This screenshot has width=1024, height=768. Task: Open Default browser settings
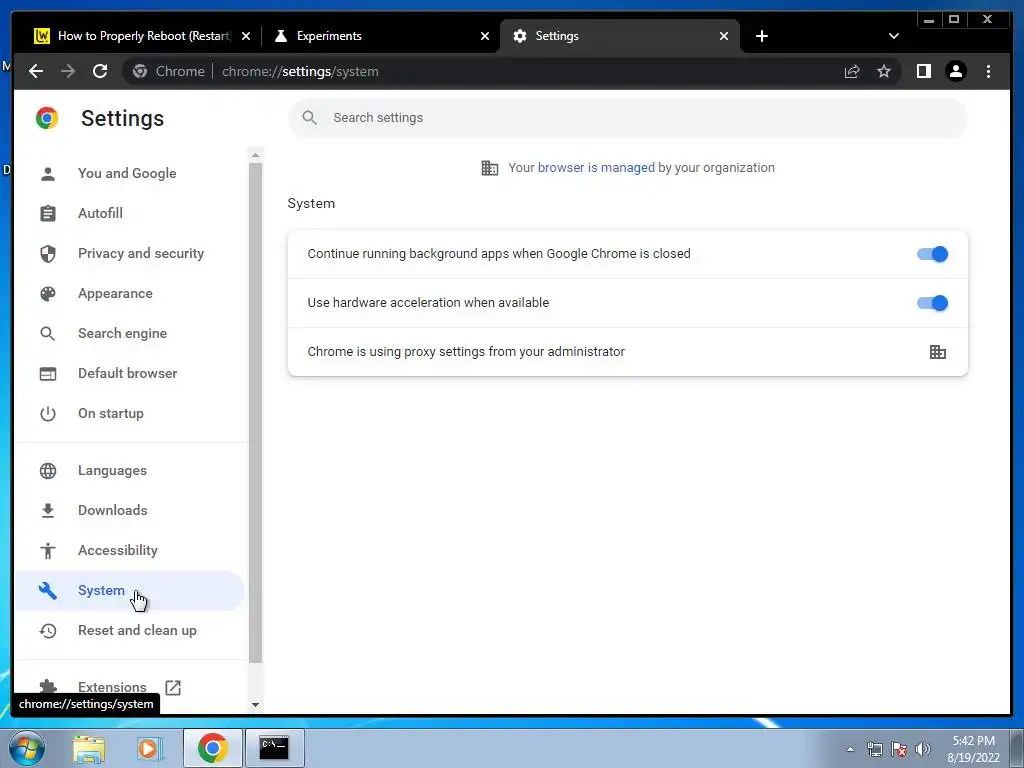pos(127,374)
